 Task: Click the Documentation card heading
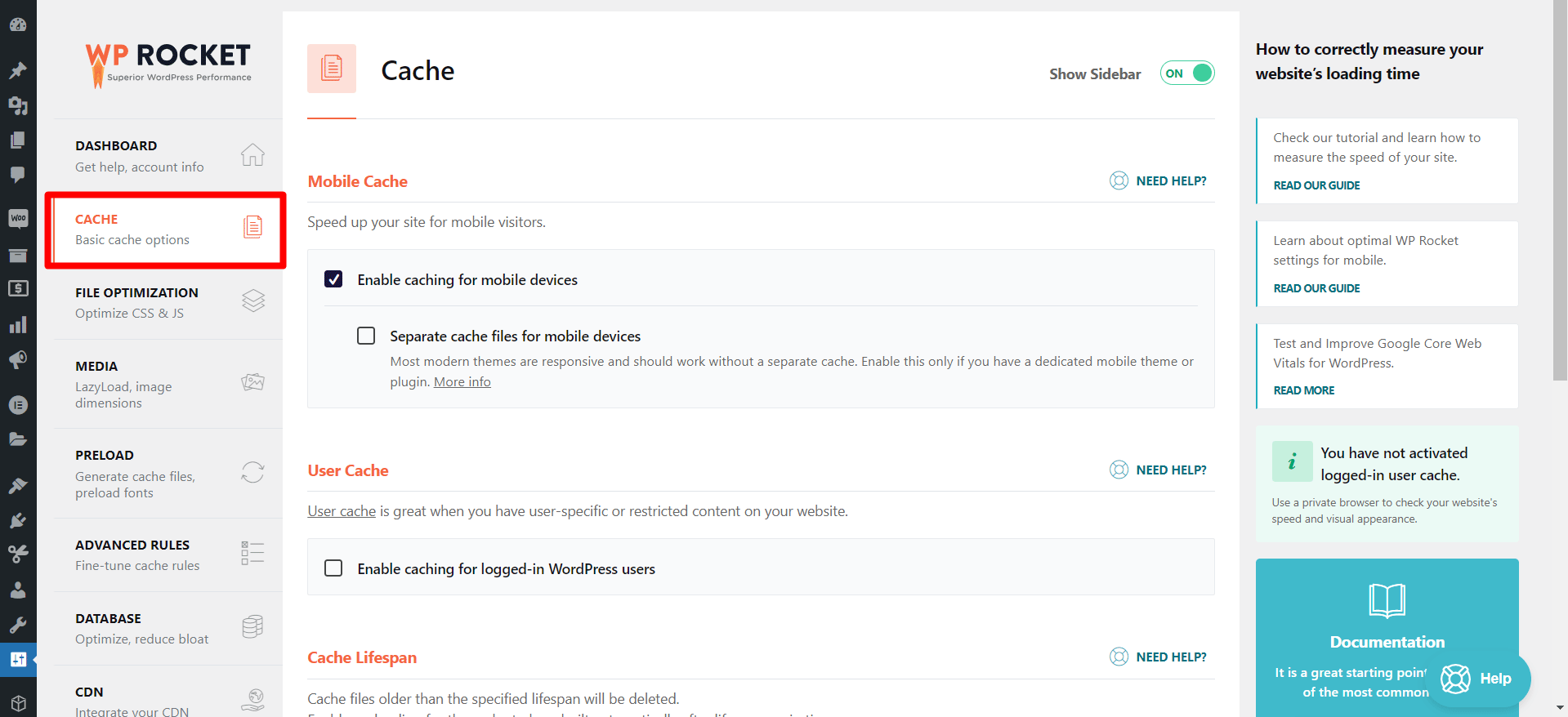click(1387, 642)
